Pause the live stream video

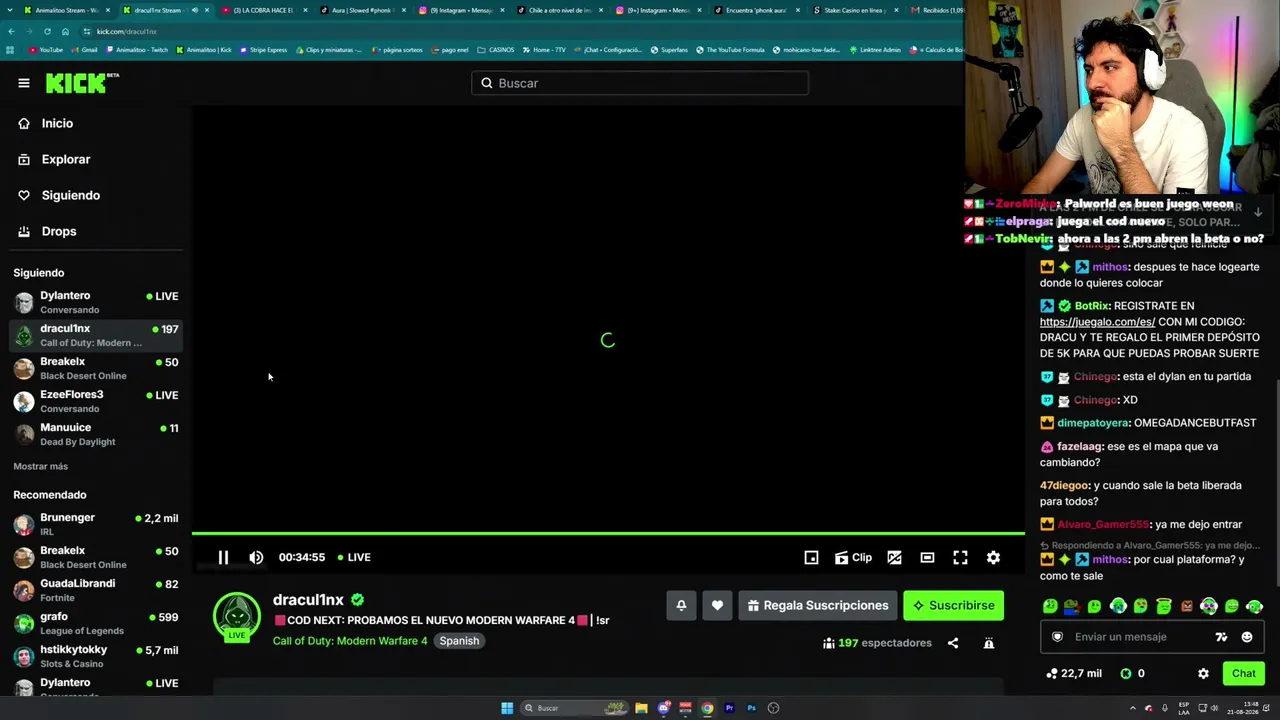click(223, 557)
